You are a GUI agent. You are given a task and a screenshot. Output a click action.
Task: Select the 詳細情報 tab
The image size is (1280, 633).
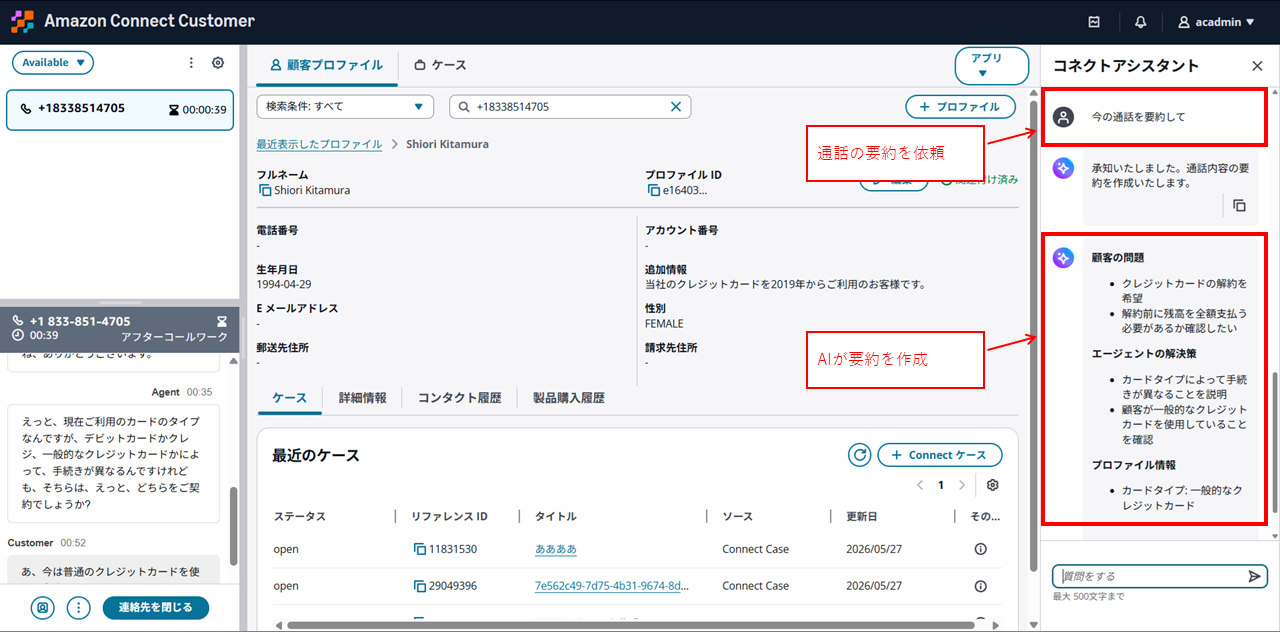tap(362, 398)
